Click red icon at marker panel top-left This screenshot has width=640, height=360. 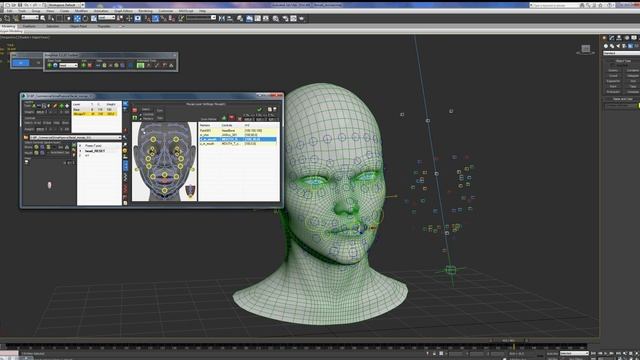pyautogui.click(x=134, y=110)
